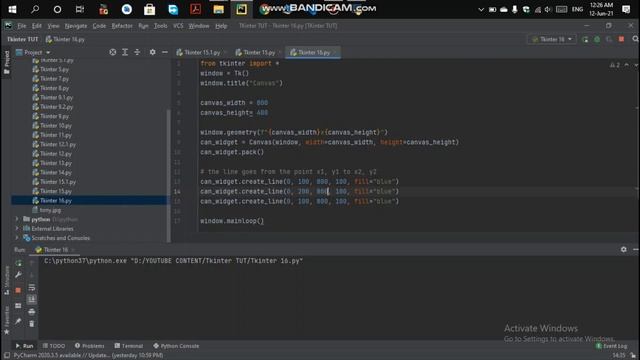This screenshot has width=640, height=360.
Task: Toggle tool window bars in status corner
Action: click(x=7, y=356)
